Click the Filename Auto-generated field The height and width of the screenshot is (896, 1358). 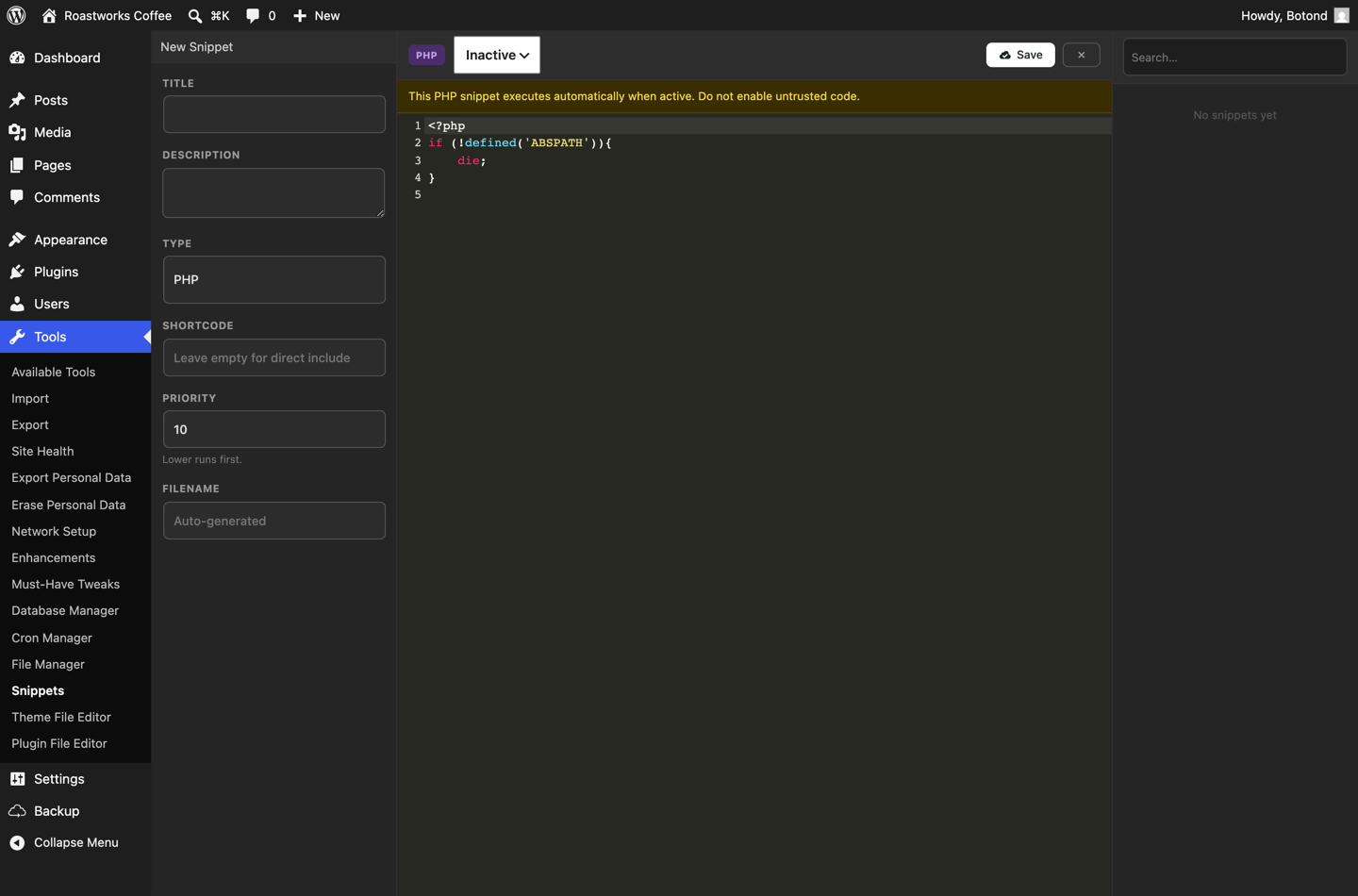(274, 521)
